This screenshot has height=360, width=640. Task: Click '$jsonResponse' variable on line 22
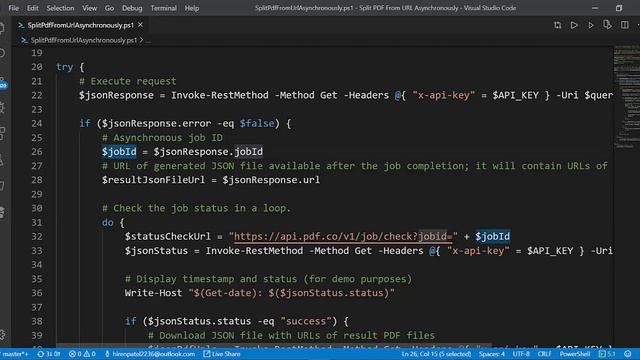click(x=116, y=95)
